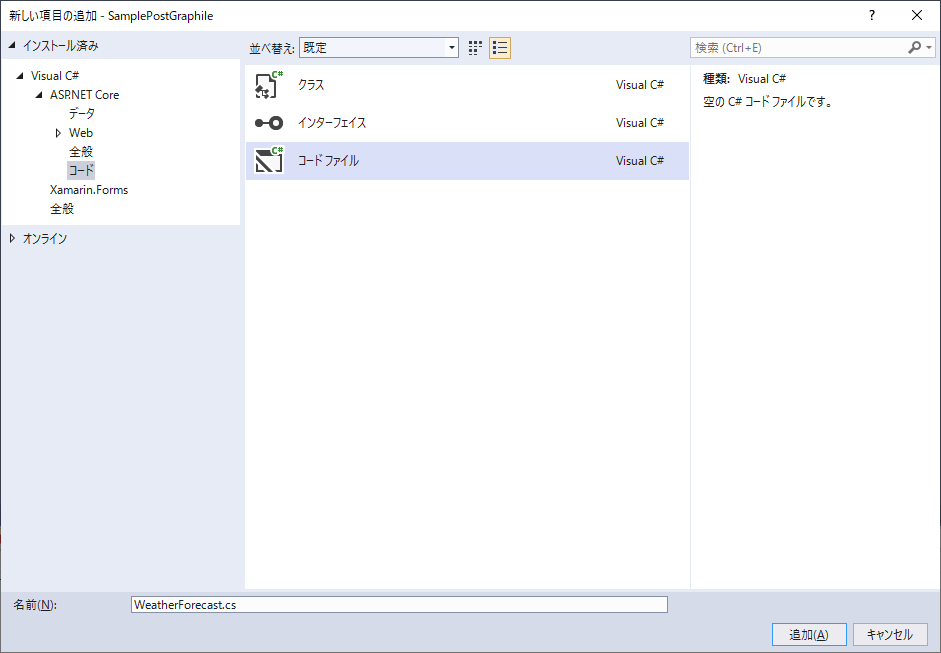This screenshot has width=941, height=653.
Task: Select the コード ファイル code file icon
Action: [x=268, y=160]
